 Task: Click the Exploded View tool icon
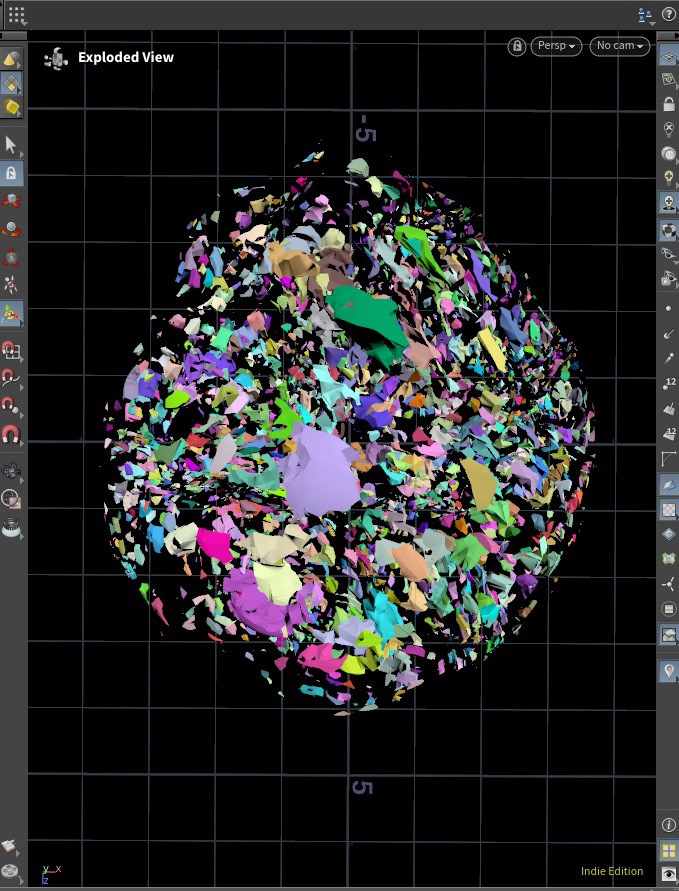point(56,58)
